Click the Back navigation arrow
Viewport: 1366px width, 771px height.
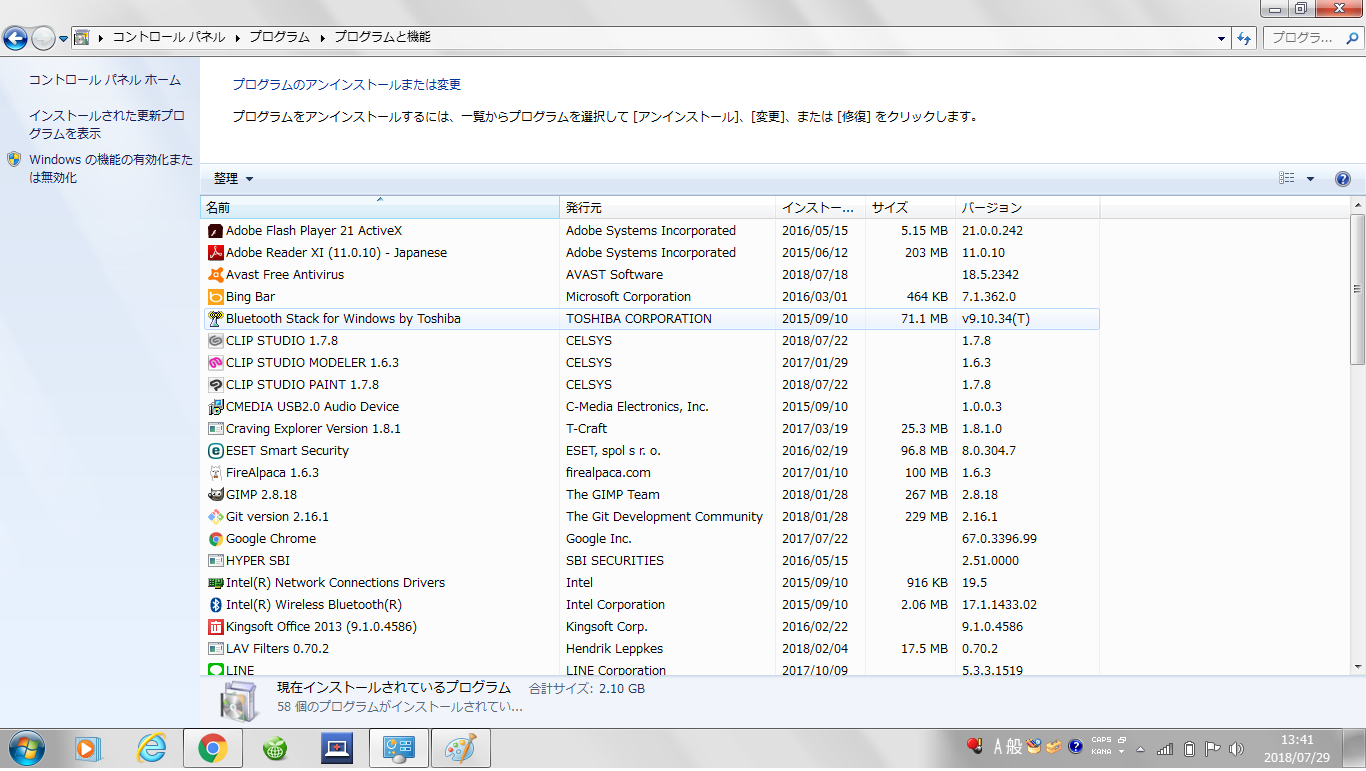16,38
